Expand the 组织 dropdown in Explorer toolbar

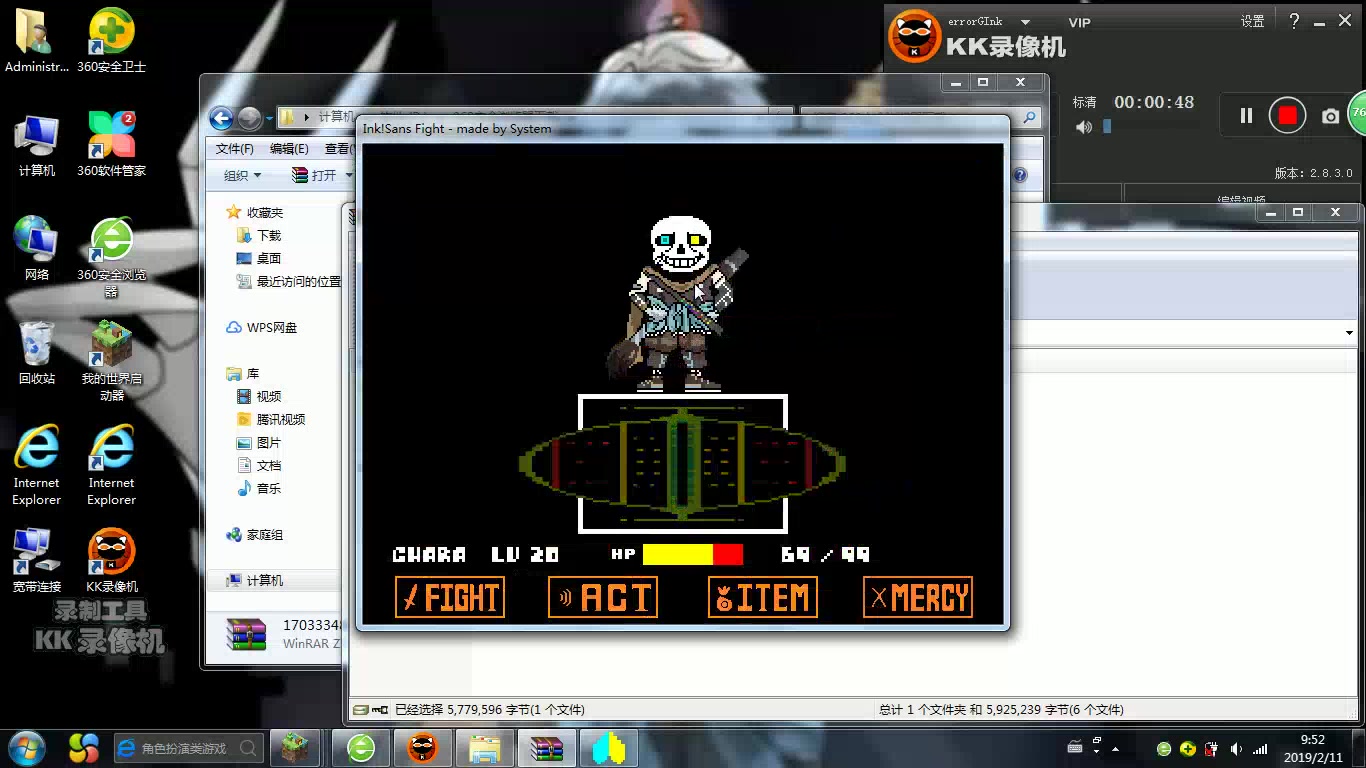[242, 175]
